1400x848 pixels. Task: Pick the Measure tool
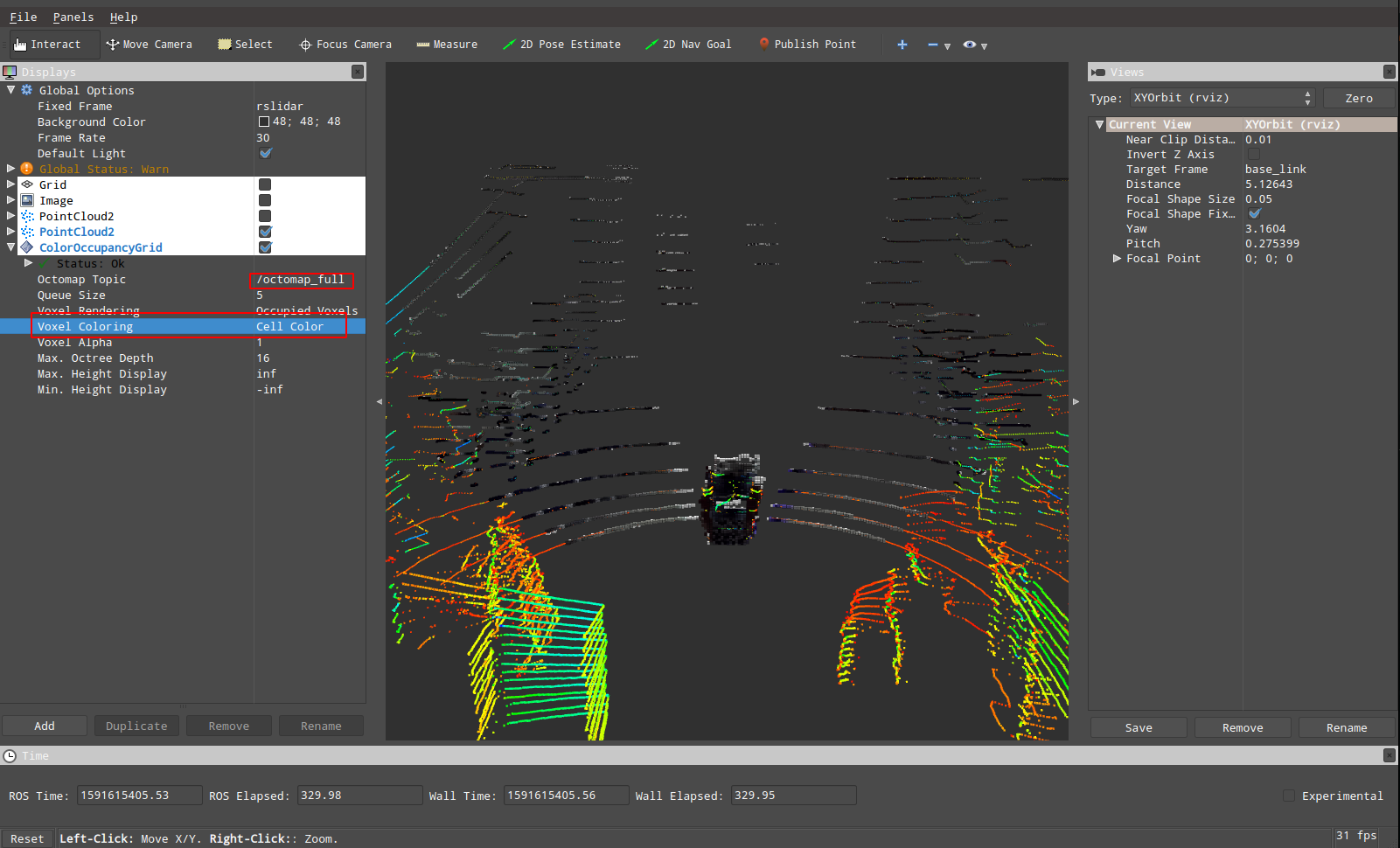(447, 45)
